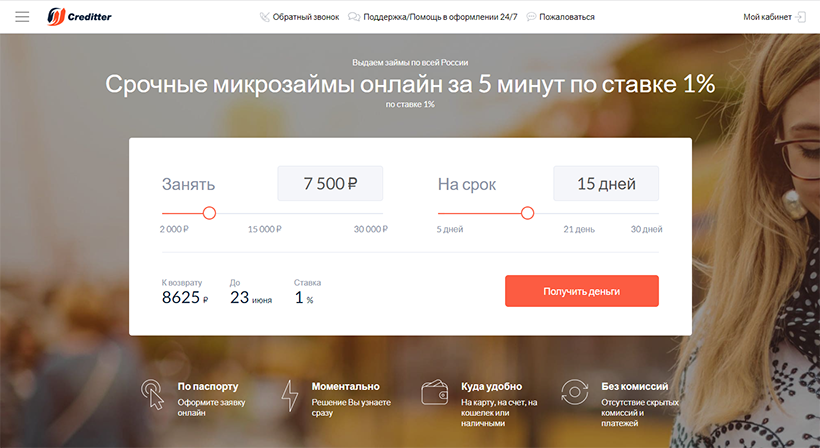This screenshot has width=820, height=448.
Task: Click the Получить деньги button
Action: click(x=582, y=291)
